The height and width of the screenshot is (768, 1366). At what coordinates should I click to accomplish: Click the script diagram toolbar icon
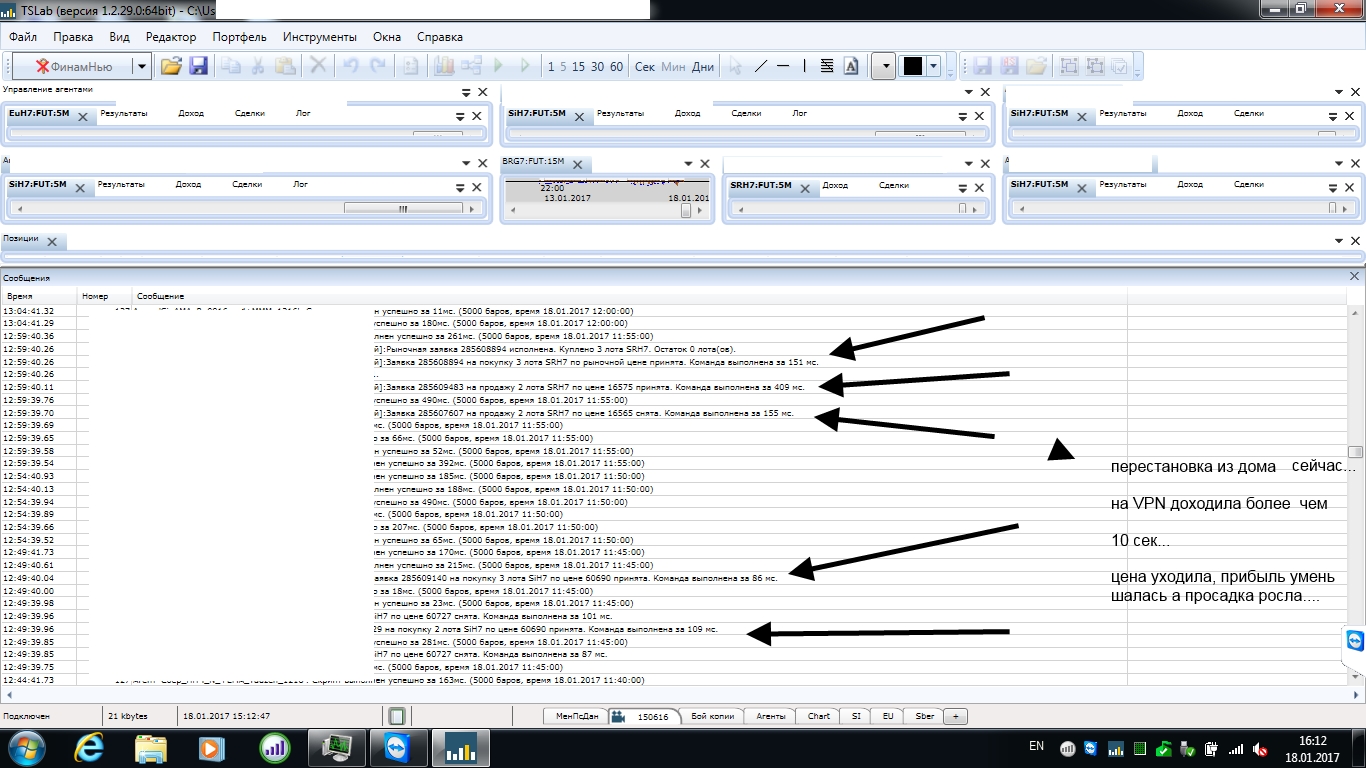click(471, 66)
